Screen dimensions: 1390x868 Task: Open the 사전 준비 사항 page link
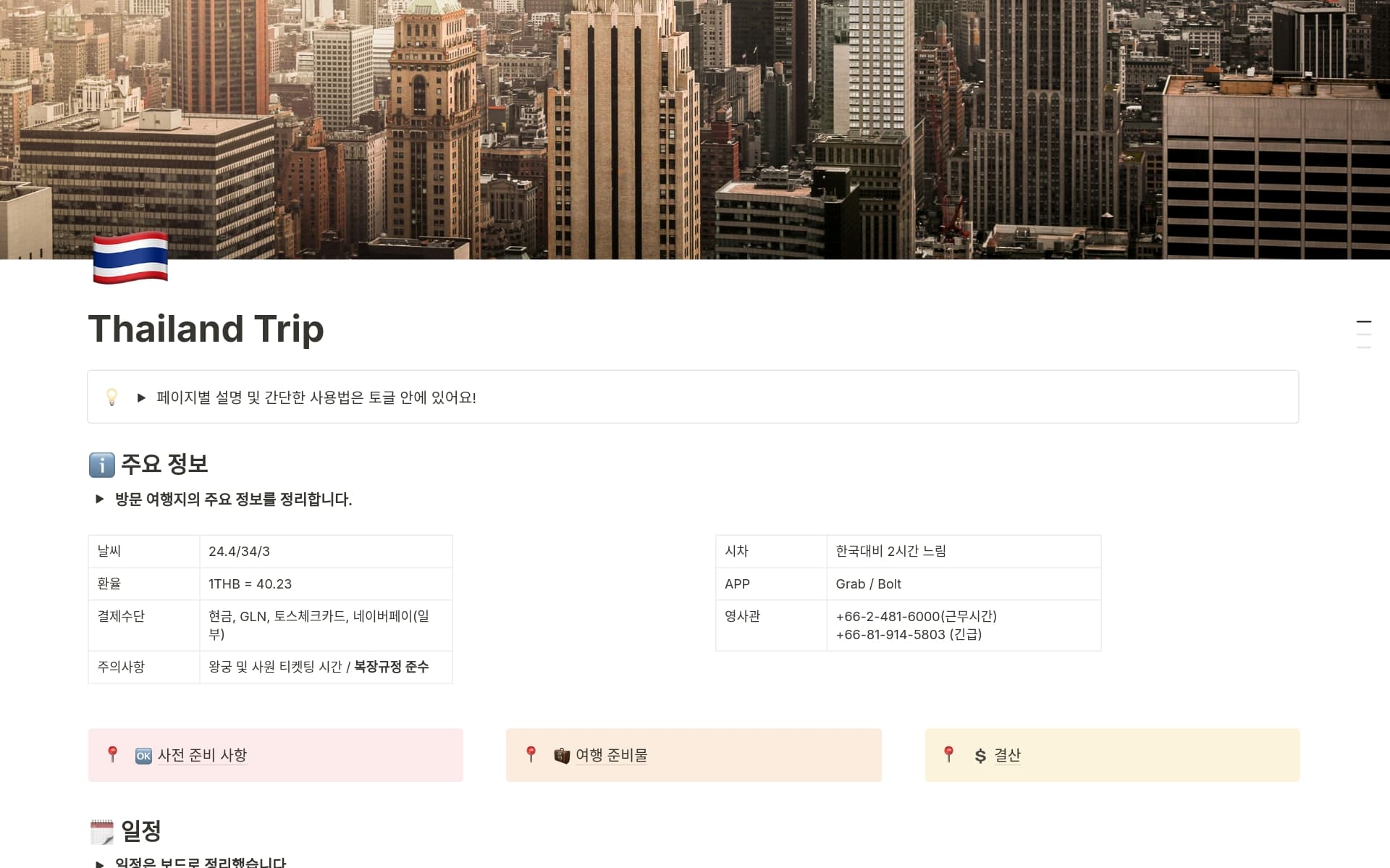pos(202,755)
